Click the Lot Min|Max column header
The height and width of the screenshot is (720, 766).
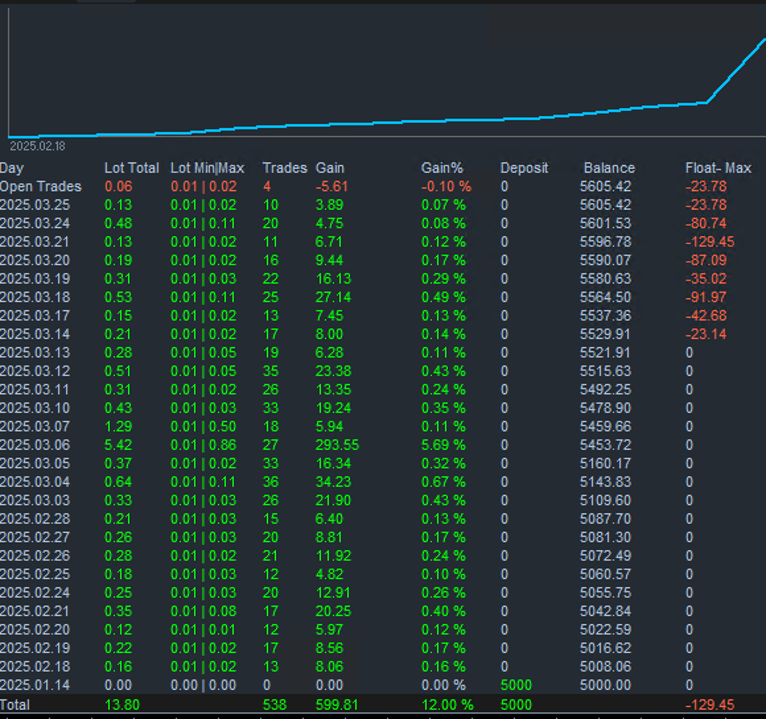click(207, 168)
